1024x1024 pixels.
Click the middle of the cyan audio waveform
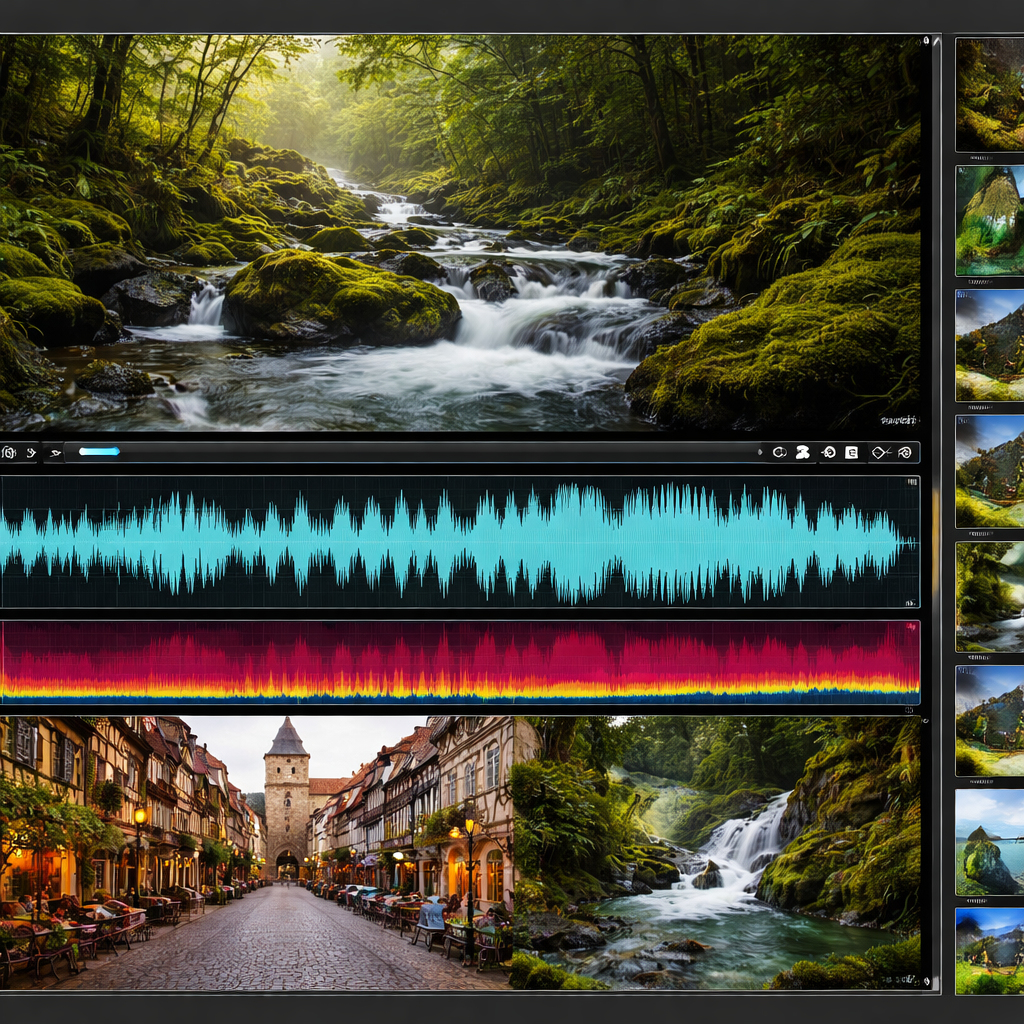[x=460, y=541]
